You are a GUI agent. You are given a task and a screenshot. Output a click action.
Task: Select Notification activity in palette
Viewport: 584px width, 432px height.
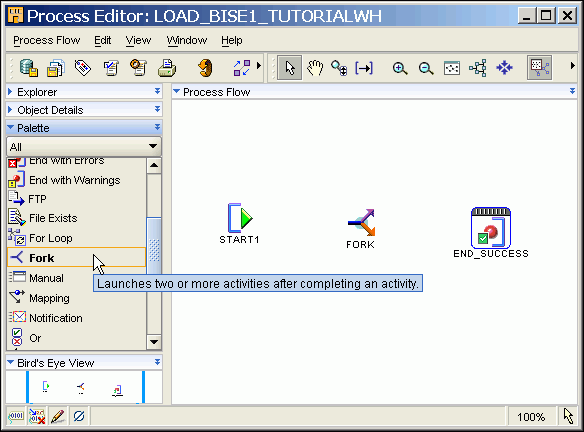pyautogui.click(x=76, y=318)
